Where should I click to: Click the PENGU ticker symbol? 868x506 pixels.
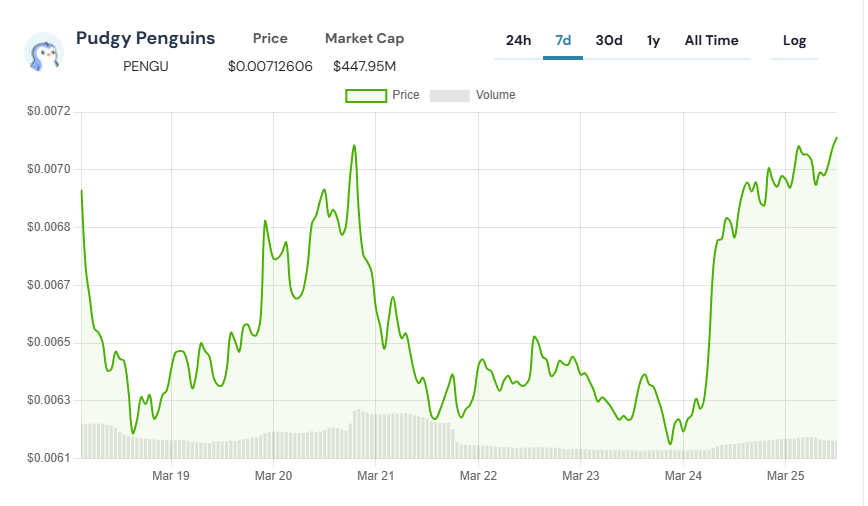point(146,66)
